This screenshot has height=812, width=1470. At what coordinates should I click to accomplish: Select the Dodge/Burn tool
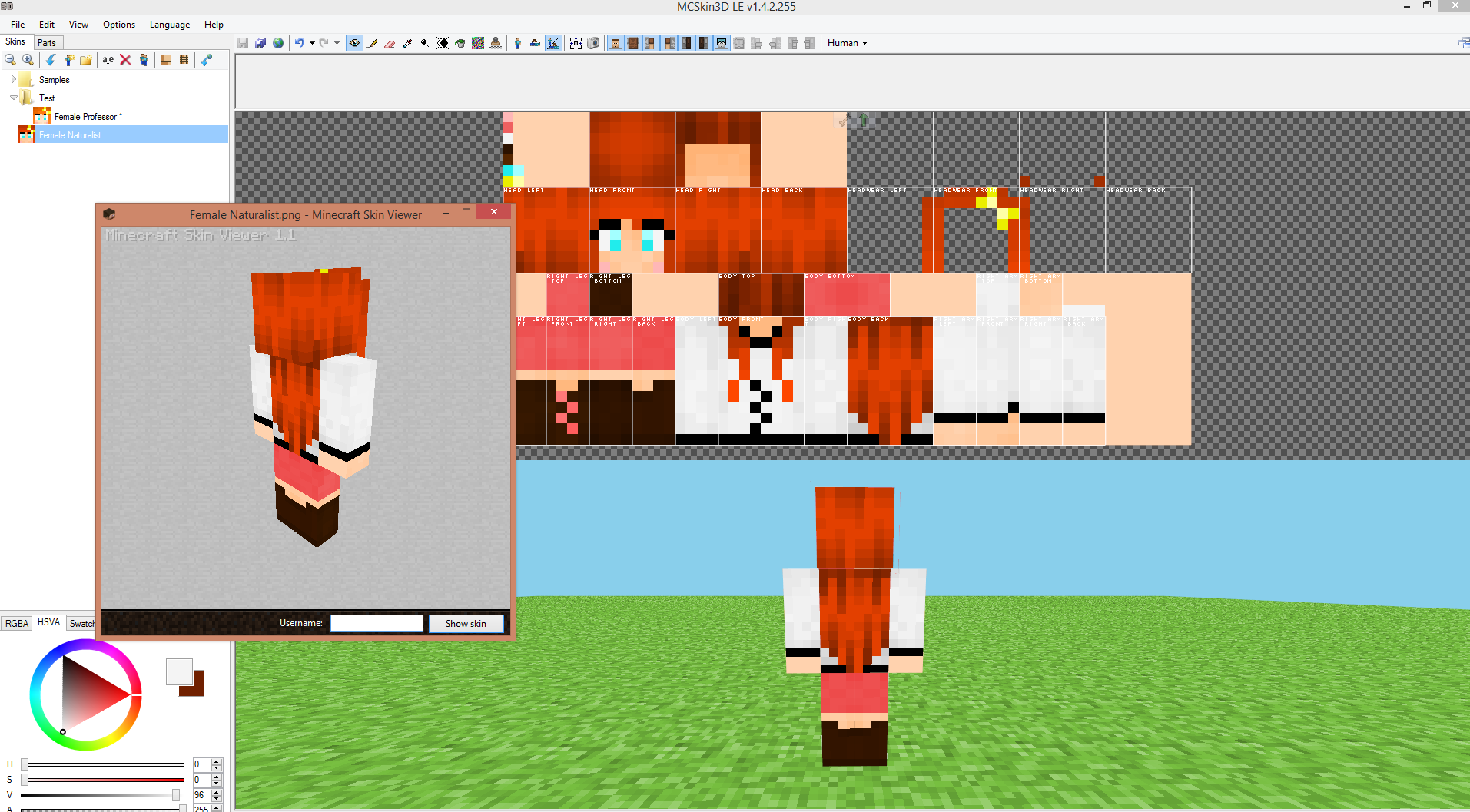click(425, 43)
